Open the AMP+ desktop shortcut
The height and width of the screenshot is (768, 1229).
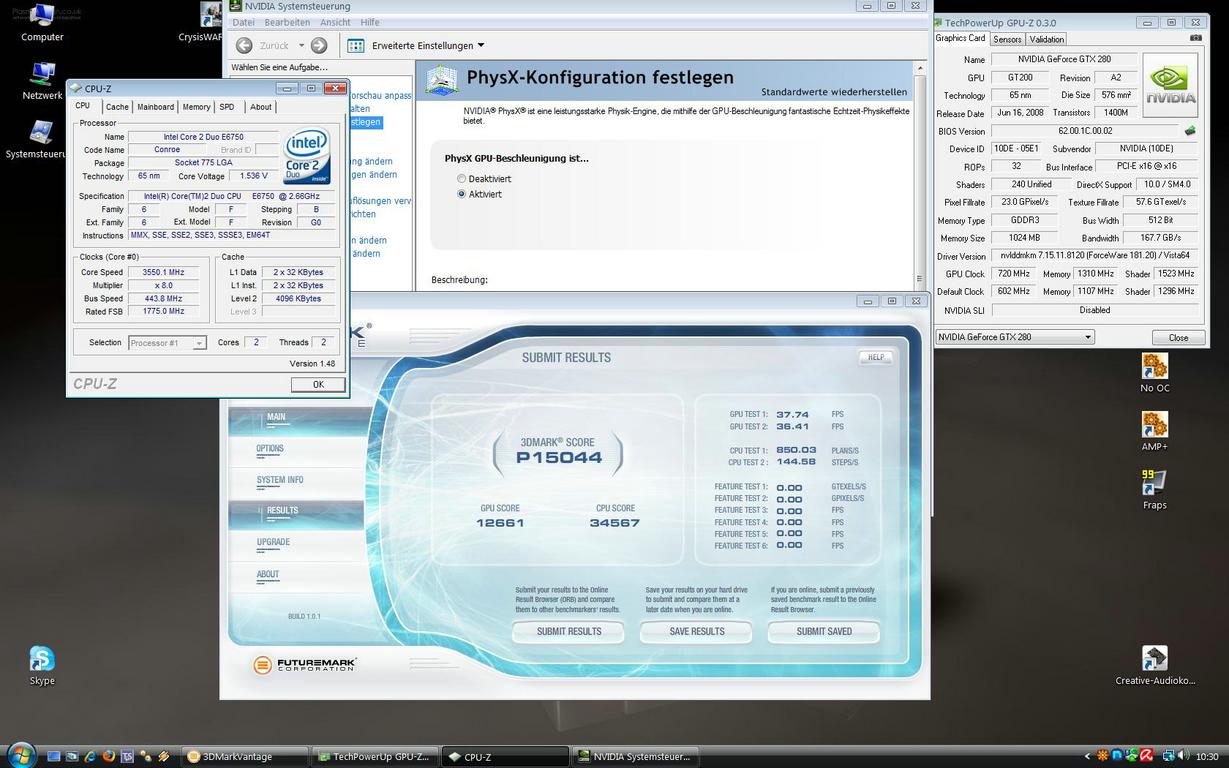(1155, 431)
